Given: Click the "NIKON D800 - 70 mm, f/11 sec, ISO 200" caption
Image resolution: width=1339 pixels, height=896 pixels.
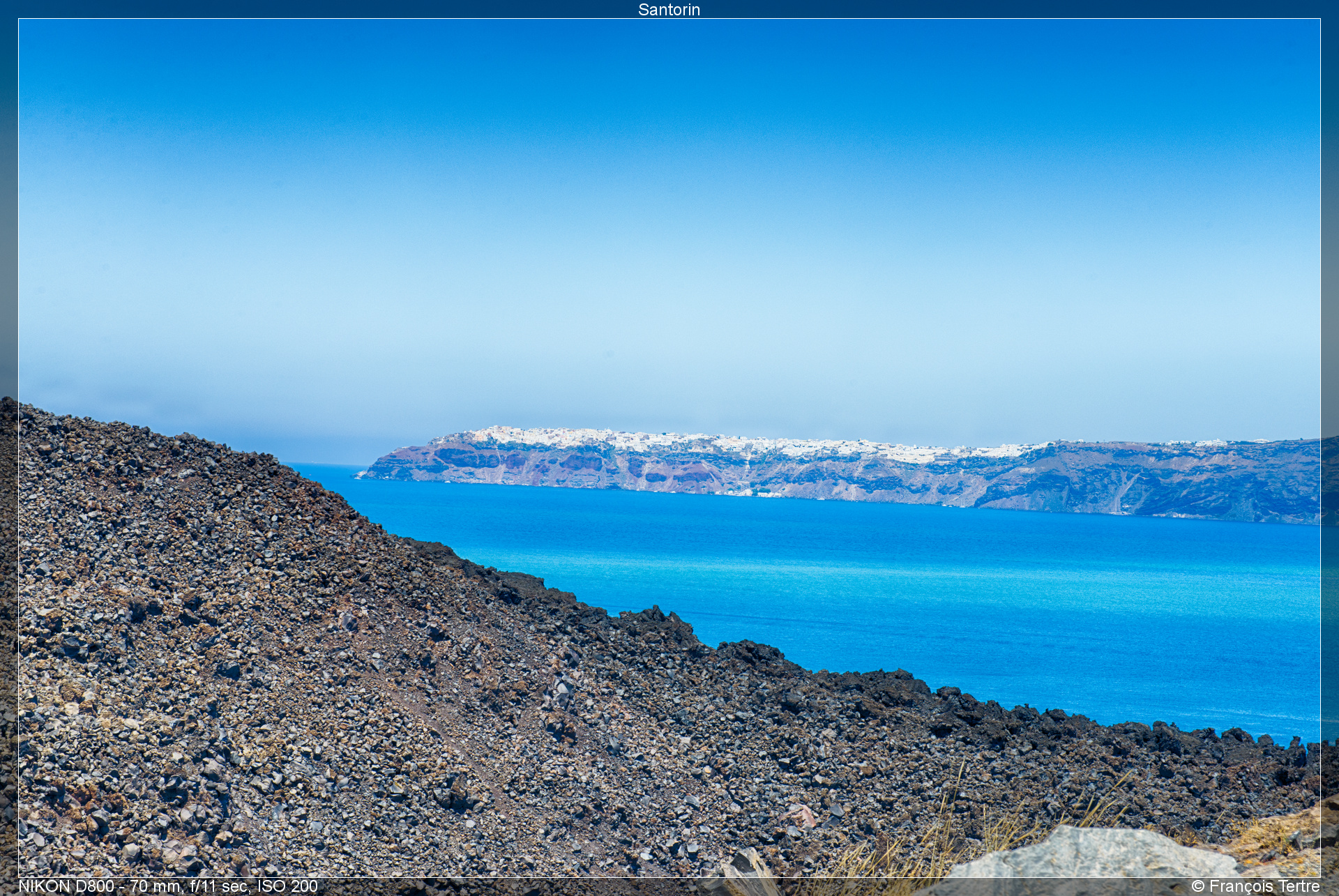Looking at the screenshot, I should (168, 886).
